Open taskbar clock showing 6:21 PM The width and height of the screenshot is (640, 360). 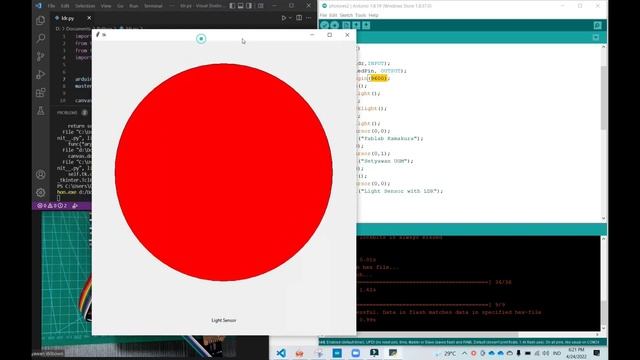click(x=576, y=353)
